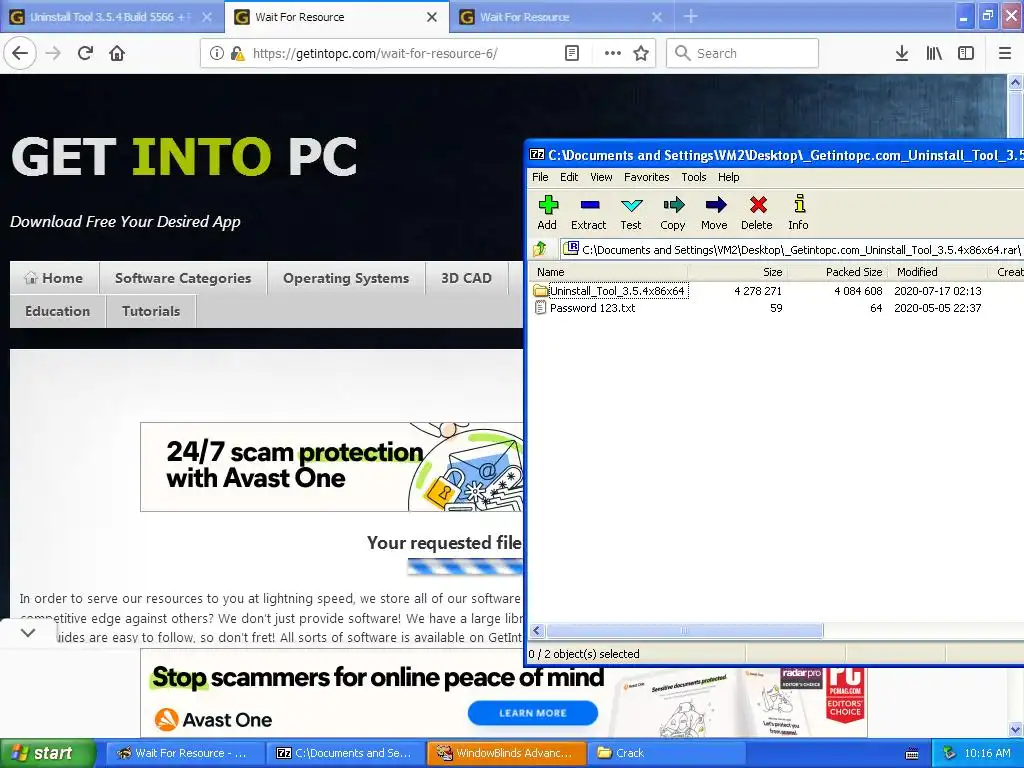
Task: Open the Tutorials navigation link
Action: (151, 311)
